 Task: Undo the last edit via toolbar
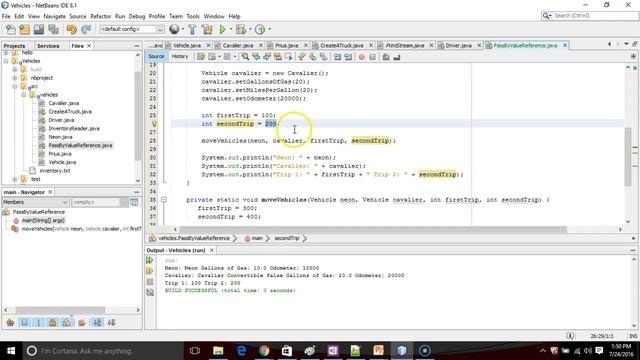[72, 29]
